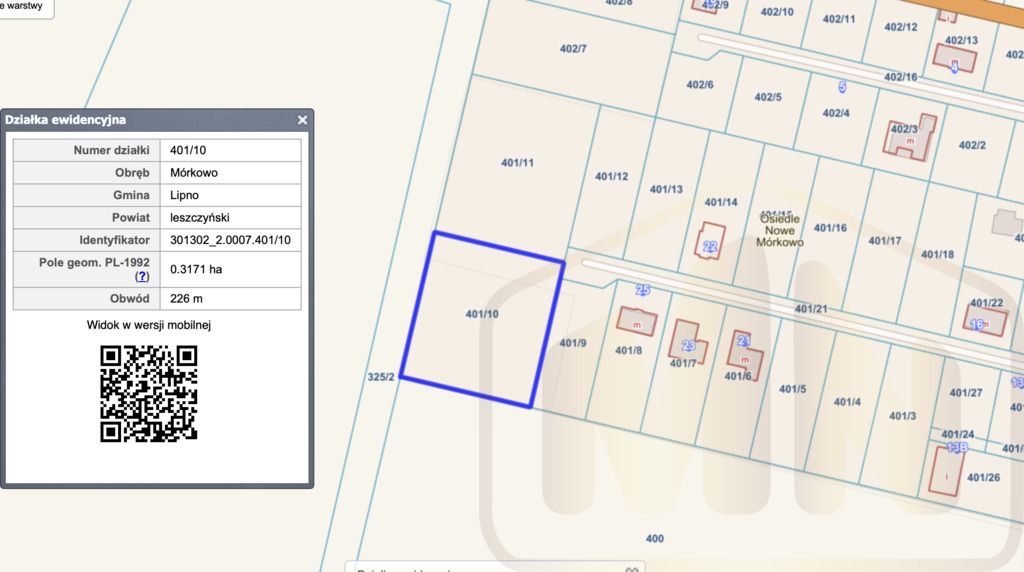Click parcel 401/12 on the map
Image resolution: width=1024 pixels, height=572 pixels.
(611, 176)
